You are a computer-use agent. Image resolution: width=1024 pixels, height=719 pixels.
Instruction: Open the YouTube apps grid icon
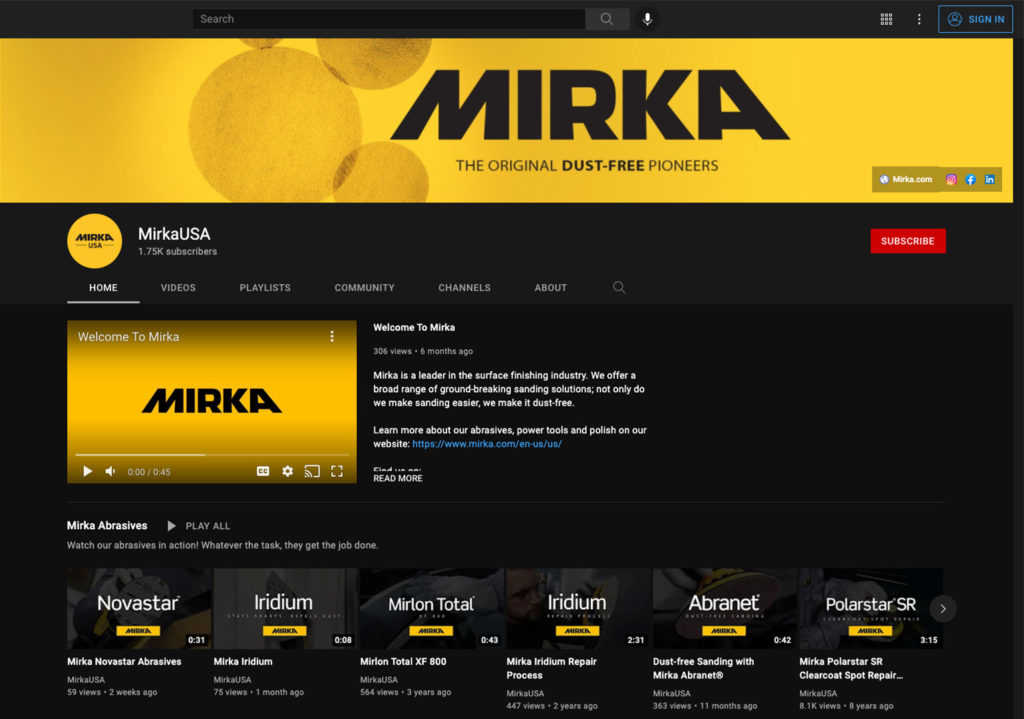coord(886,19)
